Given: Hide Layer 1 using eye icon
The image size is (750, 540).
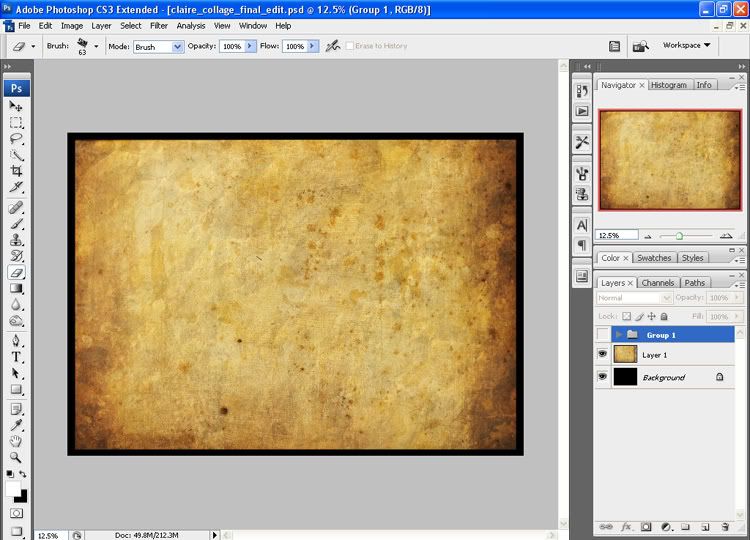Looking at the screenshot, I should [x=603, y=354].
